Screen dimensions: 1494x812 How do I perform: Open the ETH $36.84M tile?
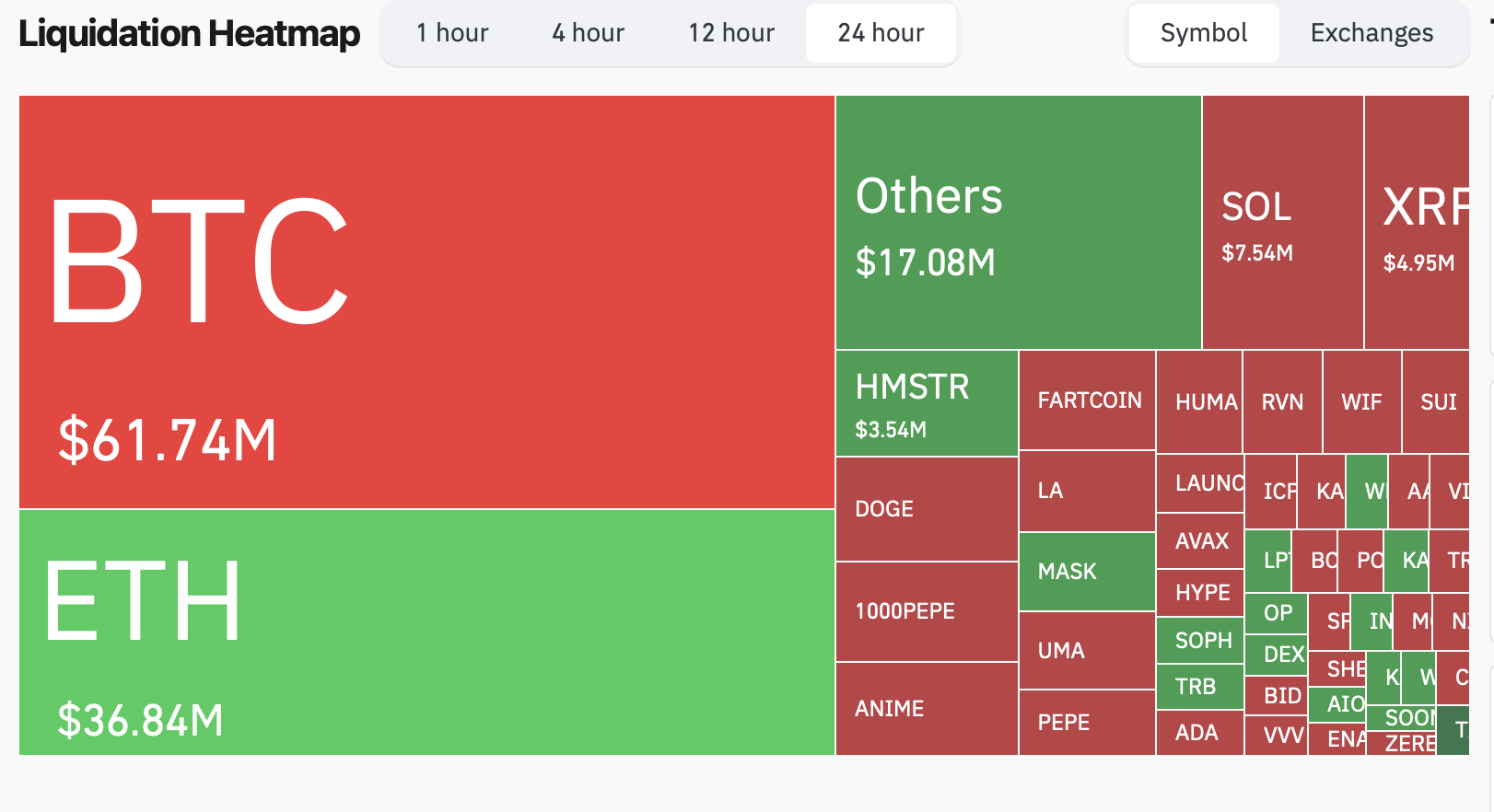click(426, 632)
